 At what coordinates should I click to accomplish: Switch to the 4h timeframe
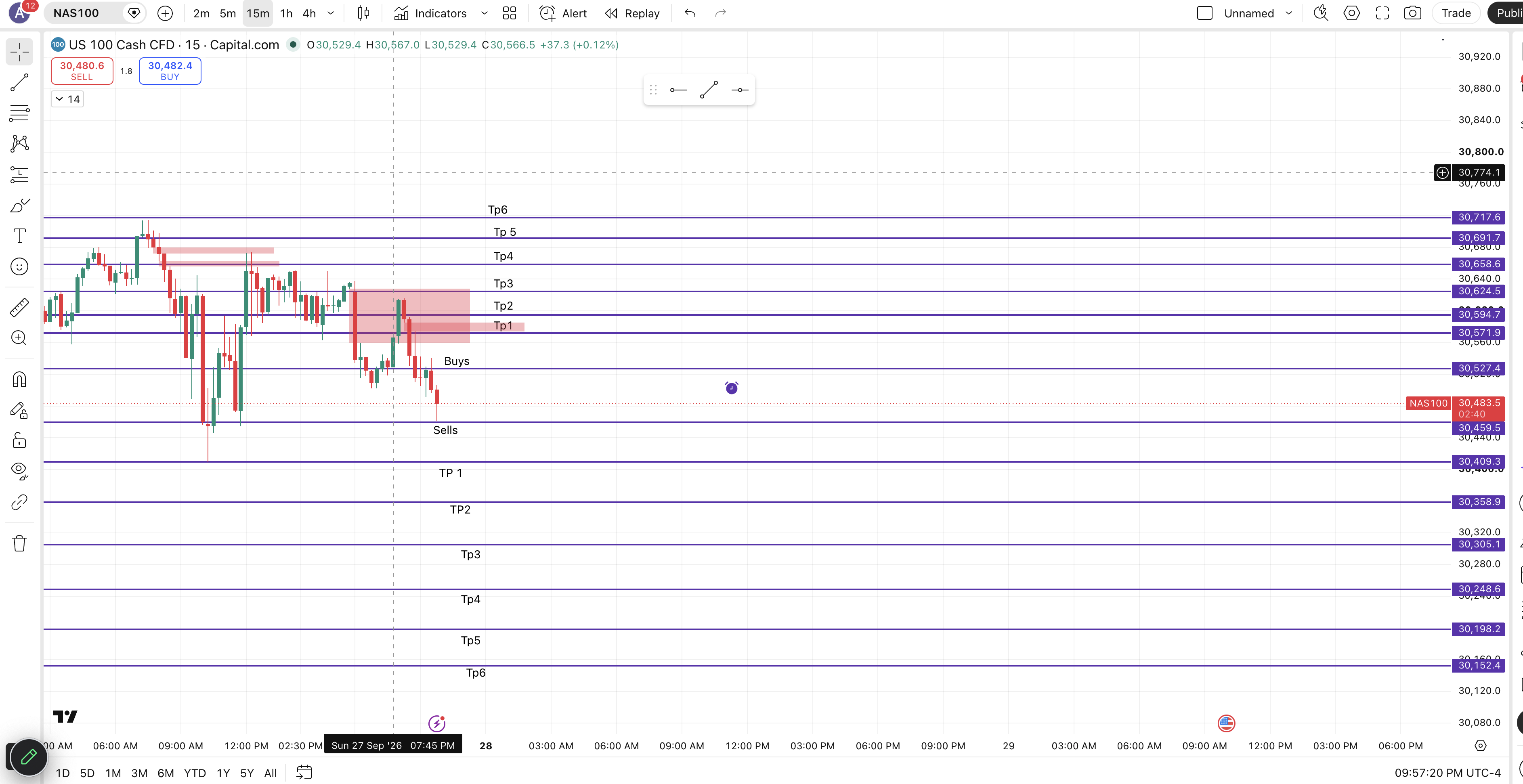(309, 13)
